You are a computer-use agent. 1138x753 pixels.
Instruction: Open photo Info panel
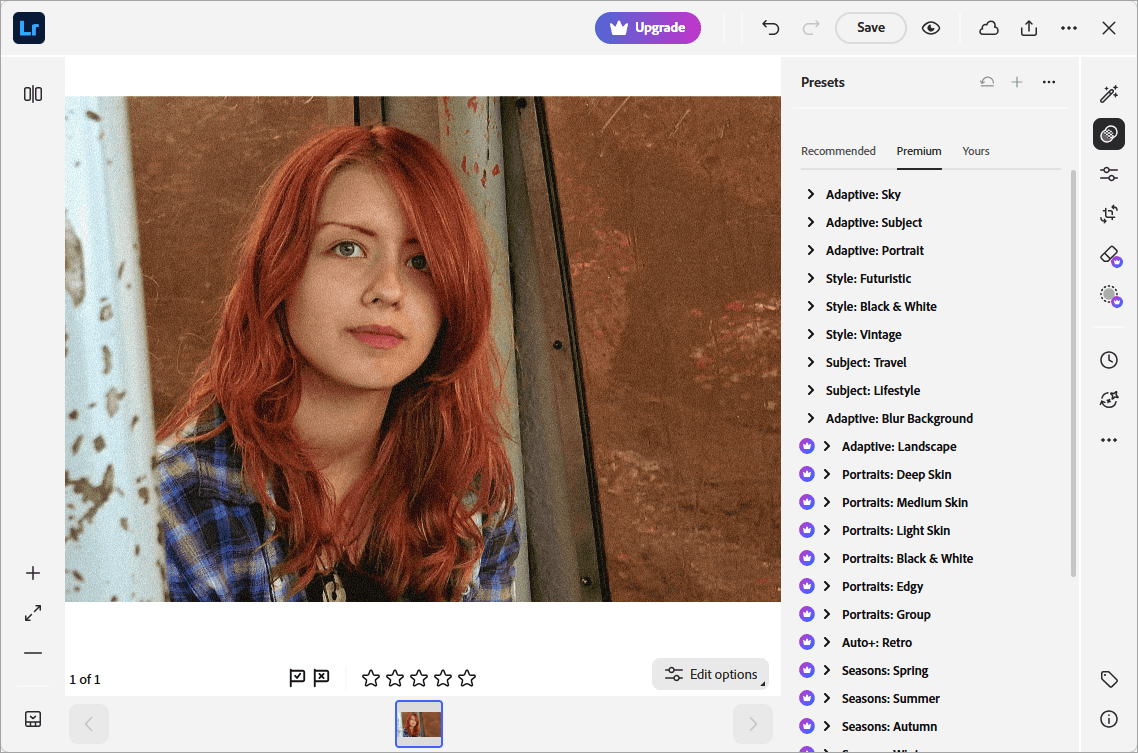coord(1108,719)
